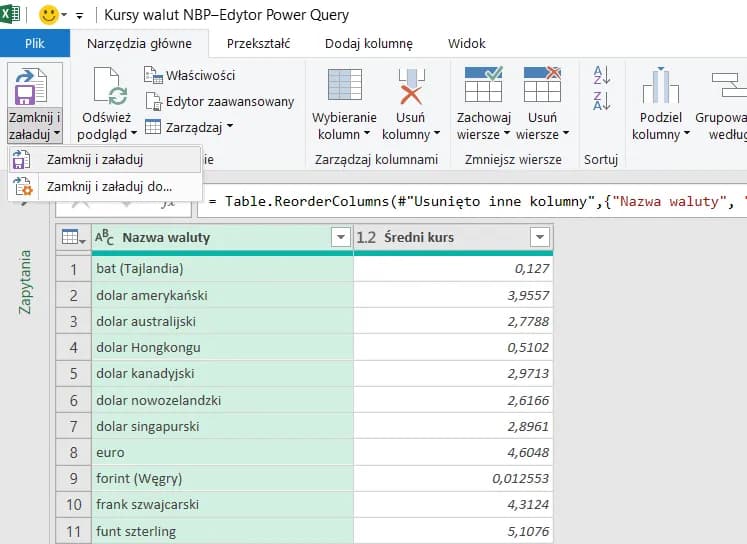Viewport: 747px width, 544px height.
Task: Sort descending with the Z-A icon
Action: click(x=601, y=99)
